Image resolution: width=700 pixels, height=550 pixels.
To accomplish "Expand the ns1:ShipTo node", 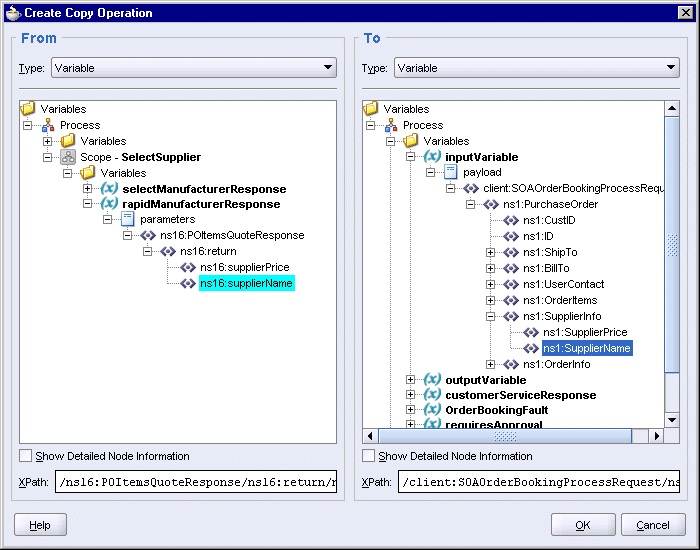I will [x=490, y=253].
